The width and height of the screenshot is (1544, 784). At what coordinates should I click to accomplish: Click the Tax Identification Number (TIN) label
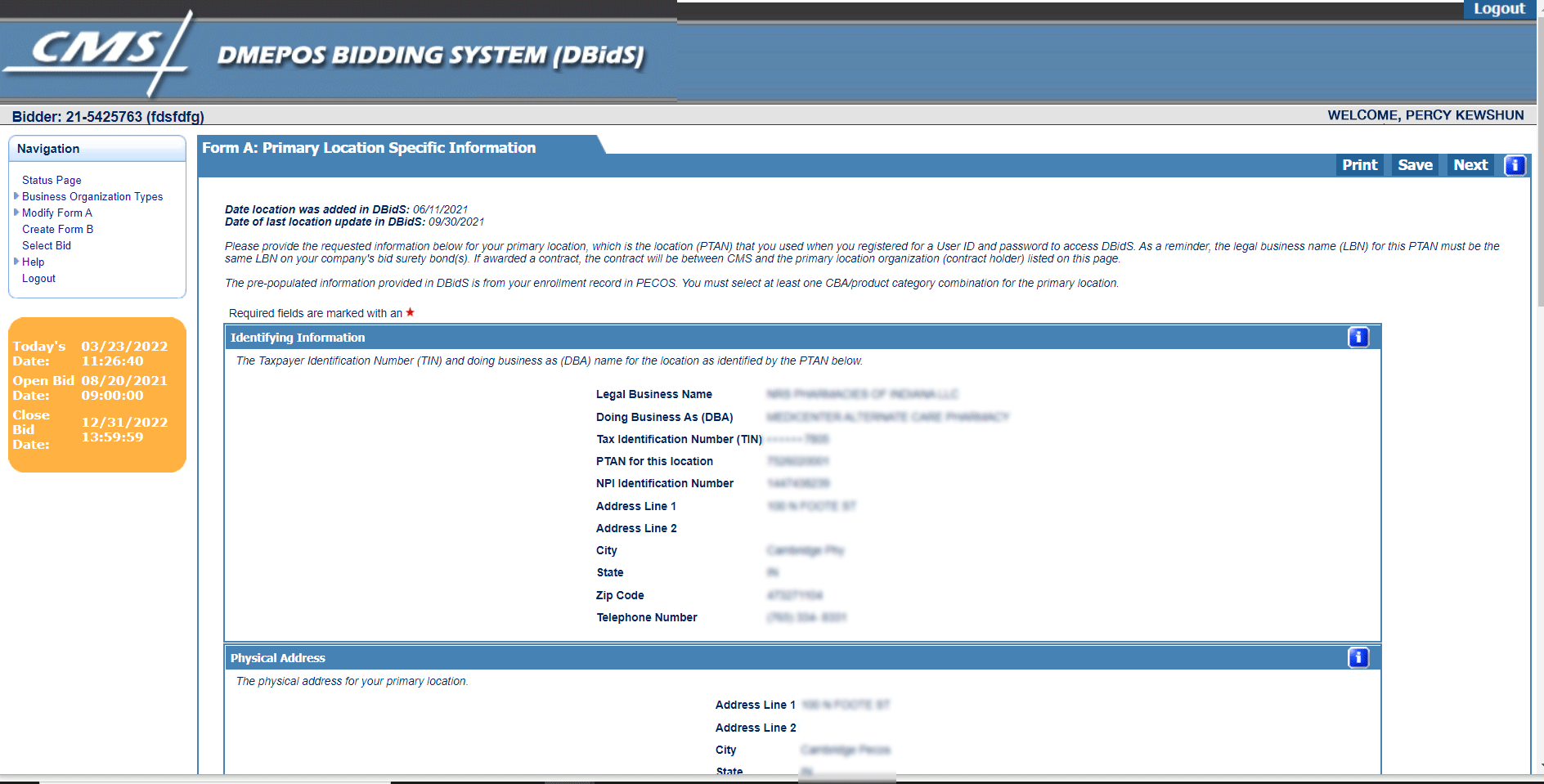point(679,439)
